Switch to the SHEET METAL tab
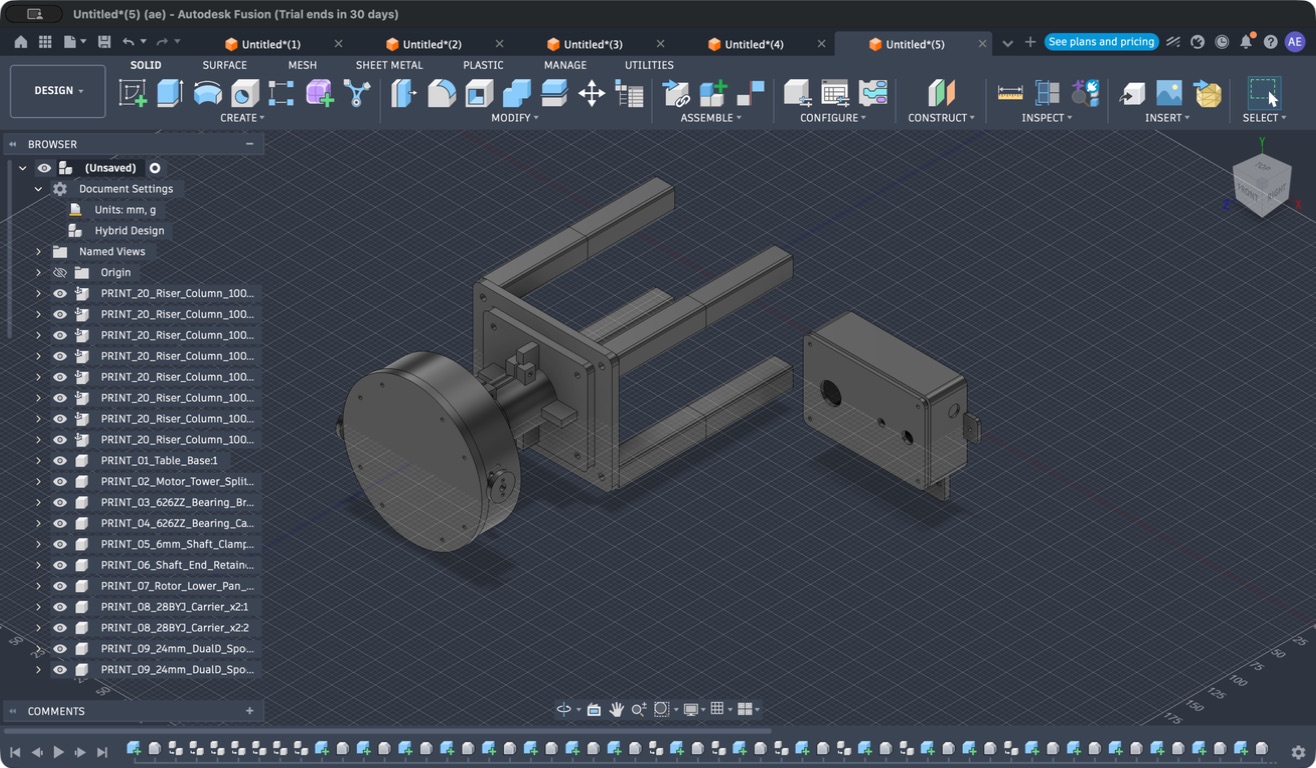 click(x=389, y=65)
